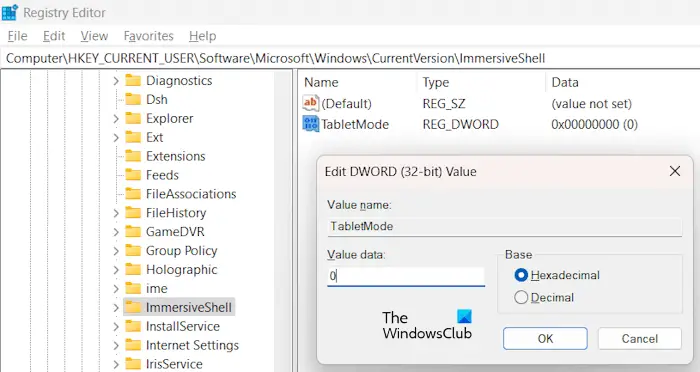700x372 pixels.
Task: Click the Internet Settings folder icon
Action: coord(133,345)
